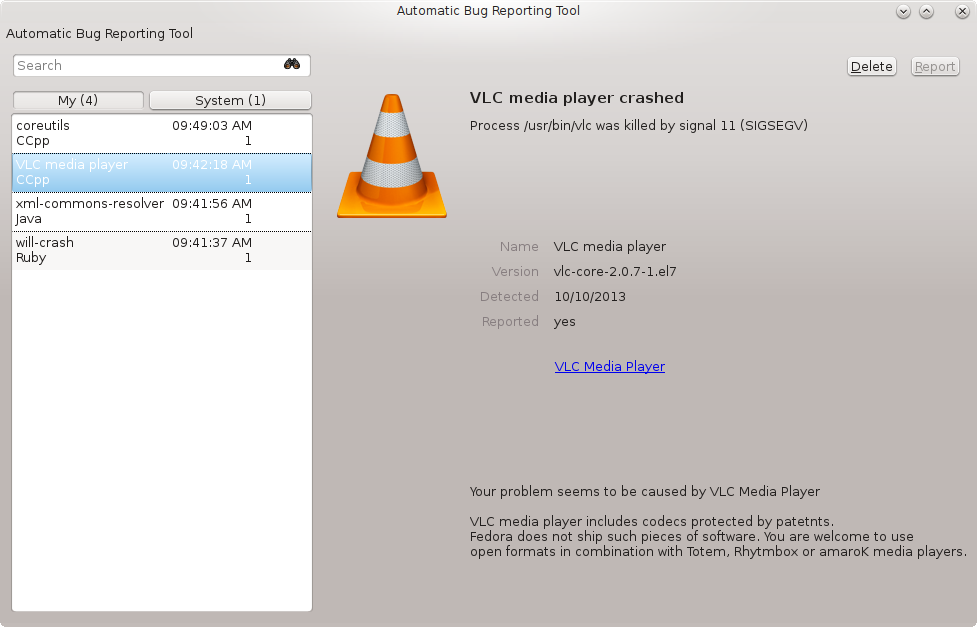Click the binoculars search icon
The width and height of the screenshot is (977, 627).
click(292, 65)
